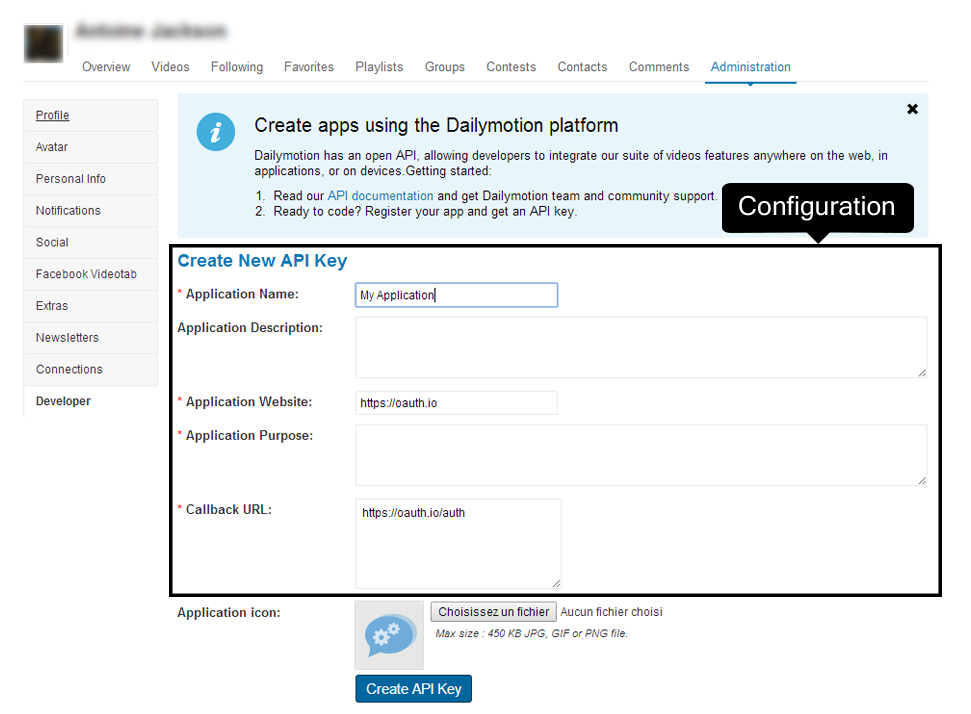Focus the Application Website field
971x714 pixels.
pyautogui.click(x=456, y=403)
